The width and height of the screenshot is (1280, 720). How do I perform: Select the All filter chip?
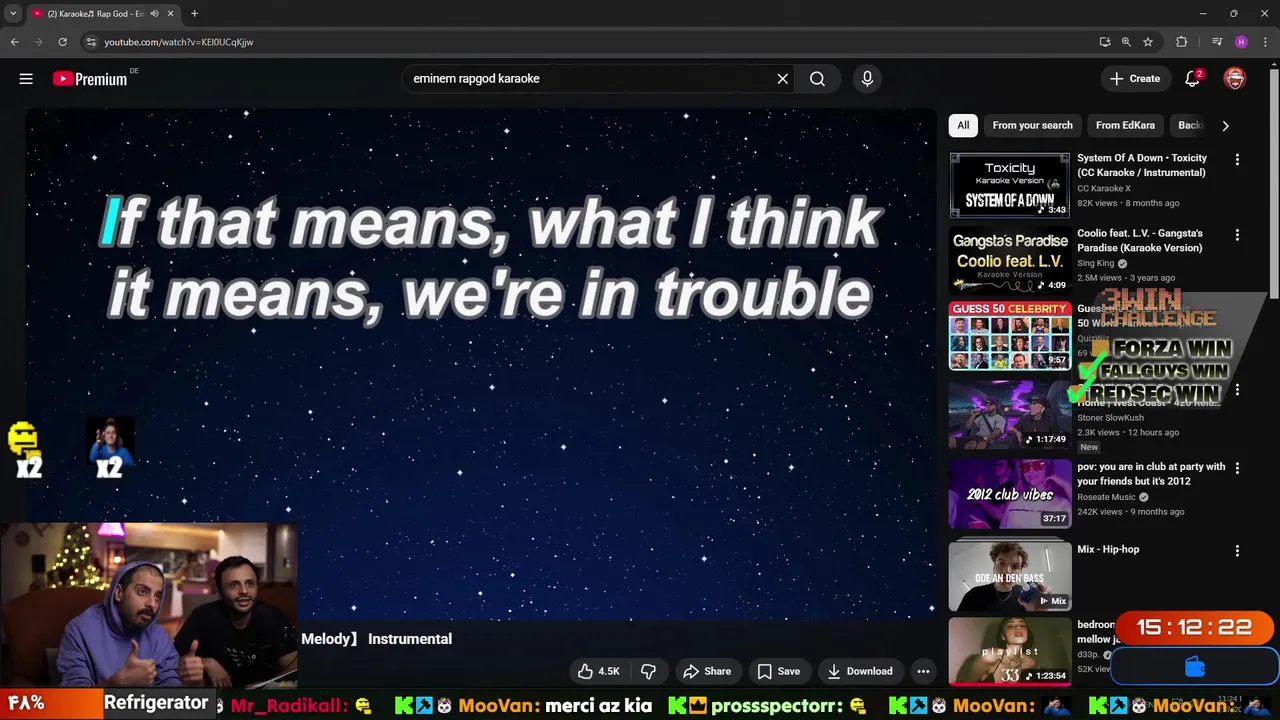pyautogui.click(x=963, y=125)
